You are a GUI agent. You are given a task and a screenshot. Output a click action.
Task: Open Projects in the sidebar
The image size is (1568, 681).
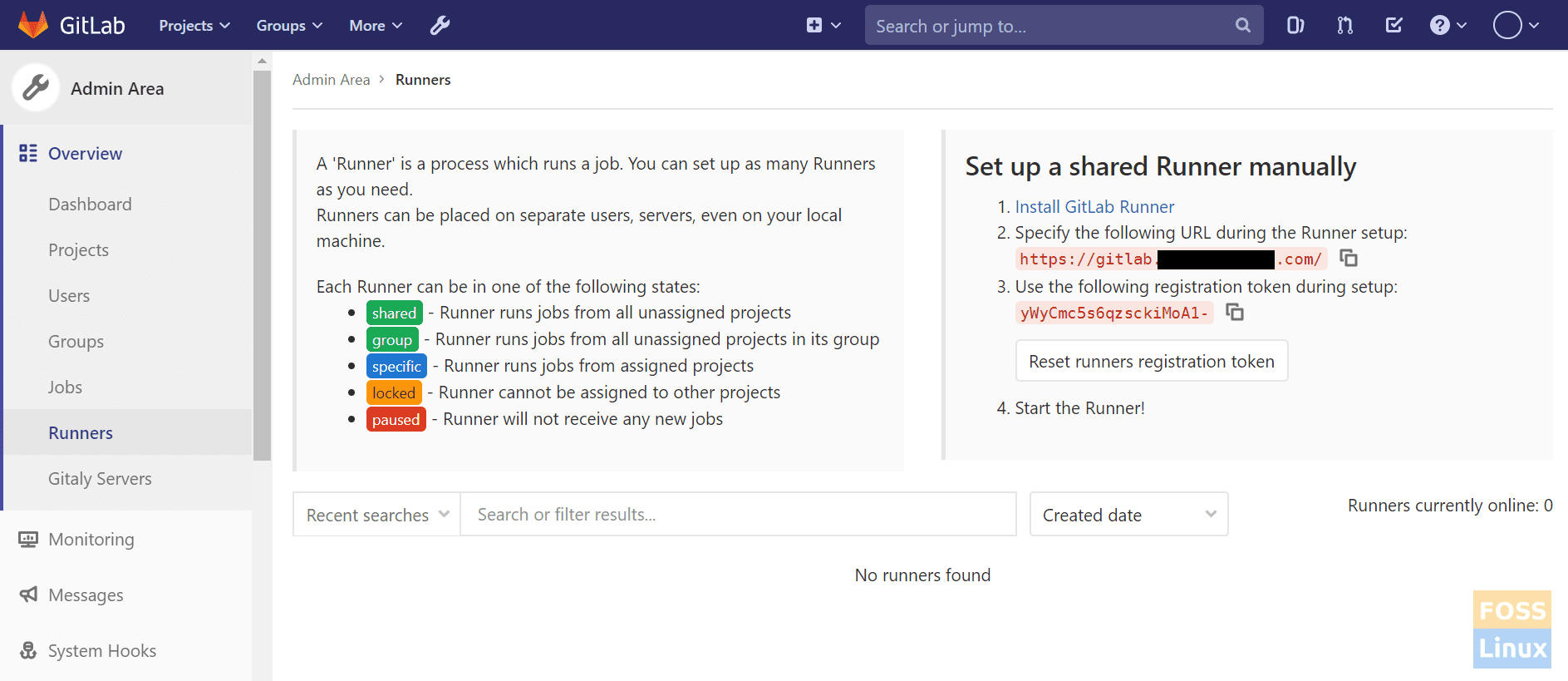click(x=78, y=250)
